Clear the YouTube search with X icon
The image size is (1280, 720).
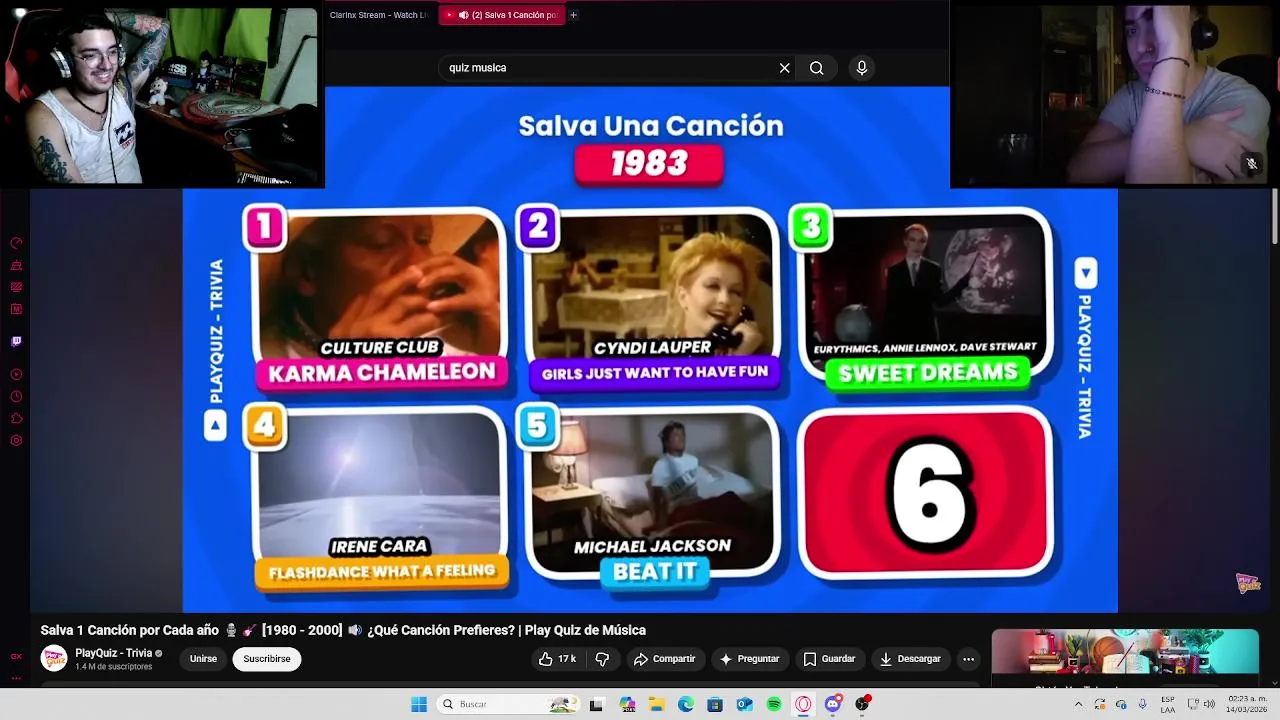coord(785,68)
